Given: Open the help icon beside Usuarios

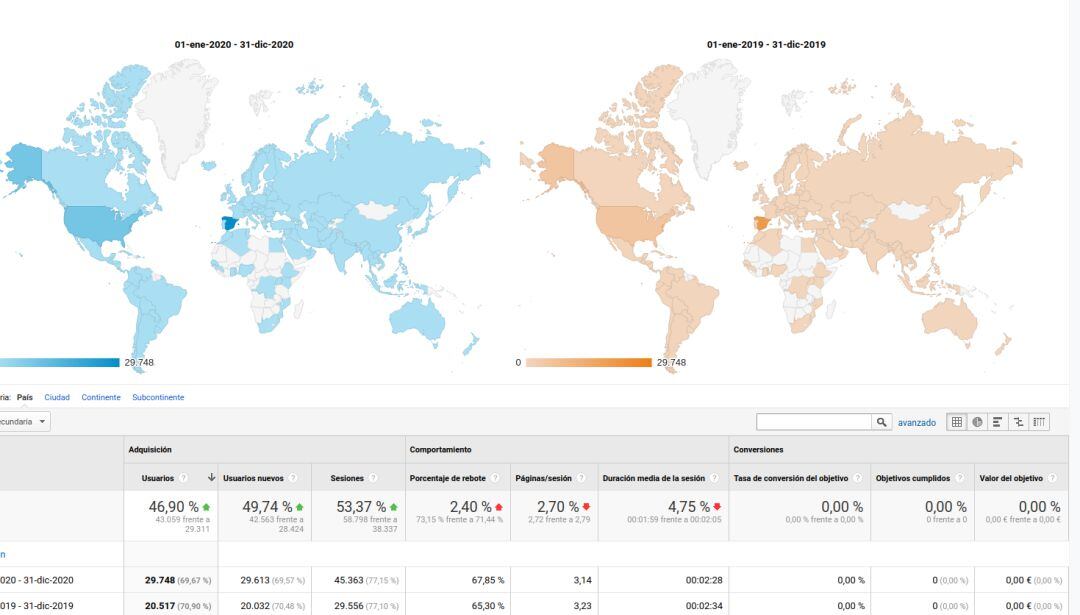Looking at the screenshot, I should pyautogui.click(x=183, y=477).
